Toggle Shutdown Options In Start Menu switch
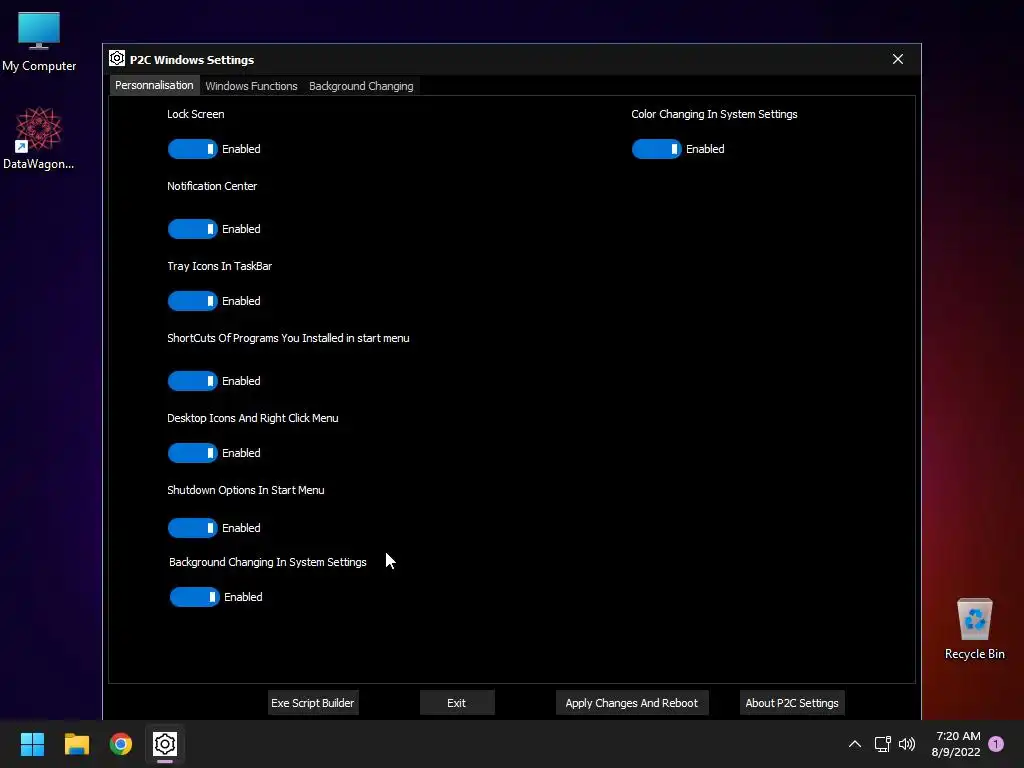The image size is (1024, 768). (x=193, y=528)
